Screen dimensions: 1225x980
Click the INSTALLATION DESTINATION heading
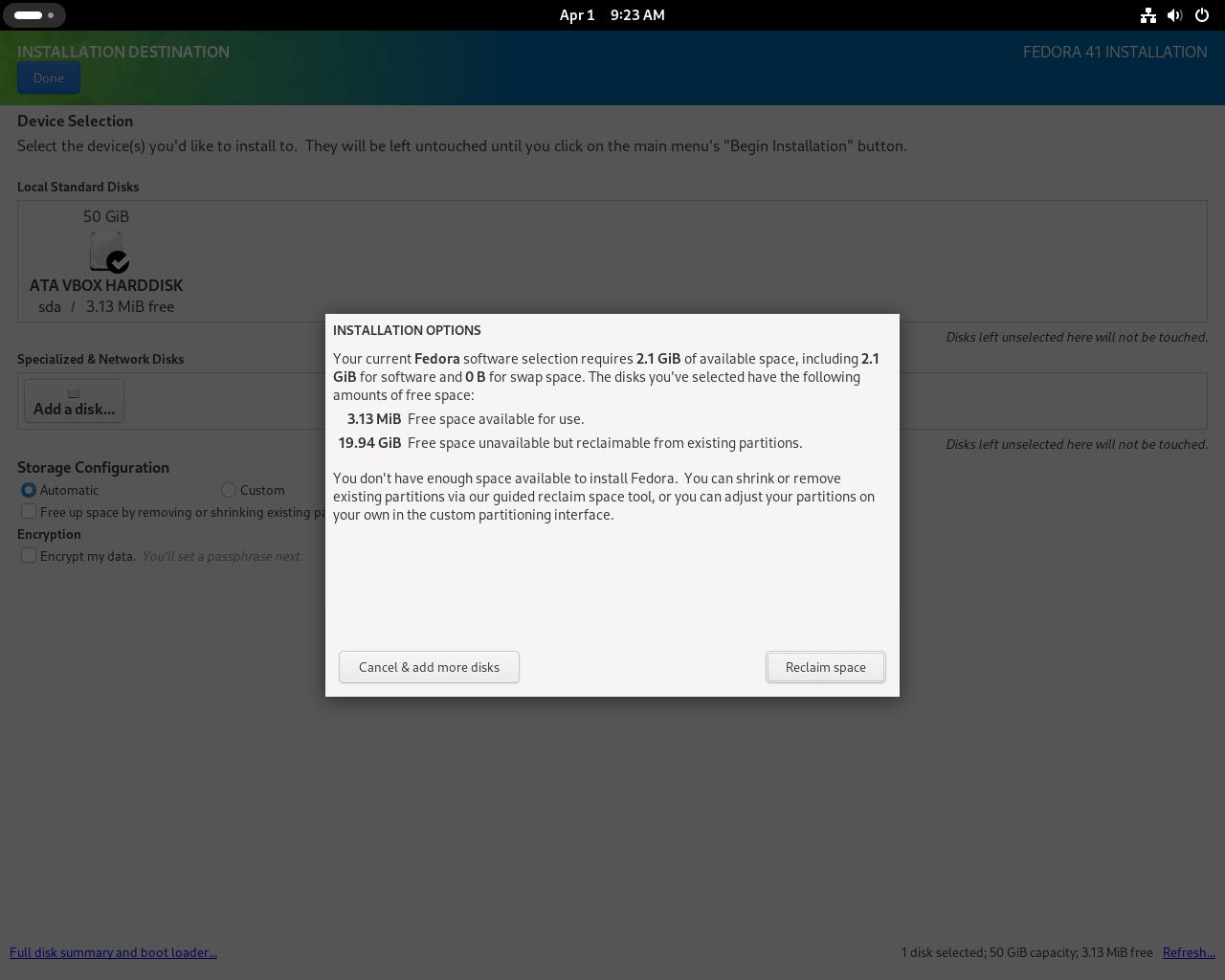point(123,52)
